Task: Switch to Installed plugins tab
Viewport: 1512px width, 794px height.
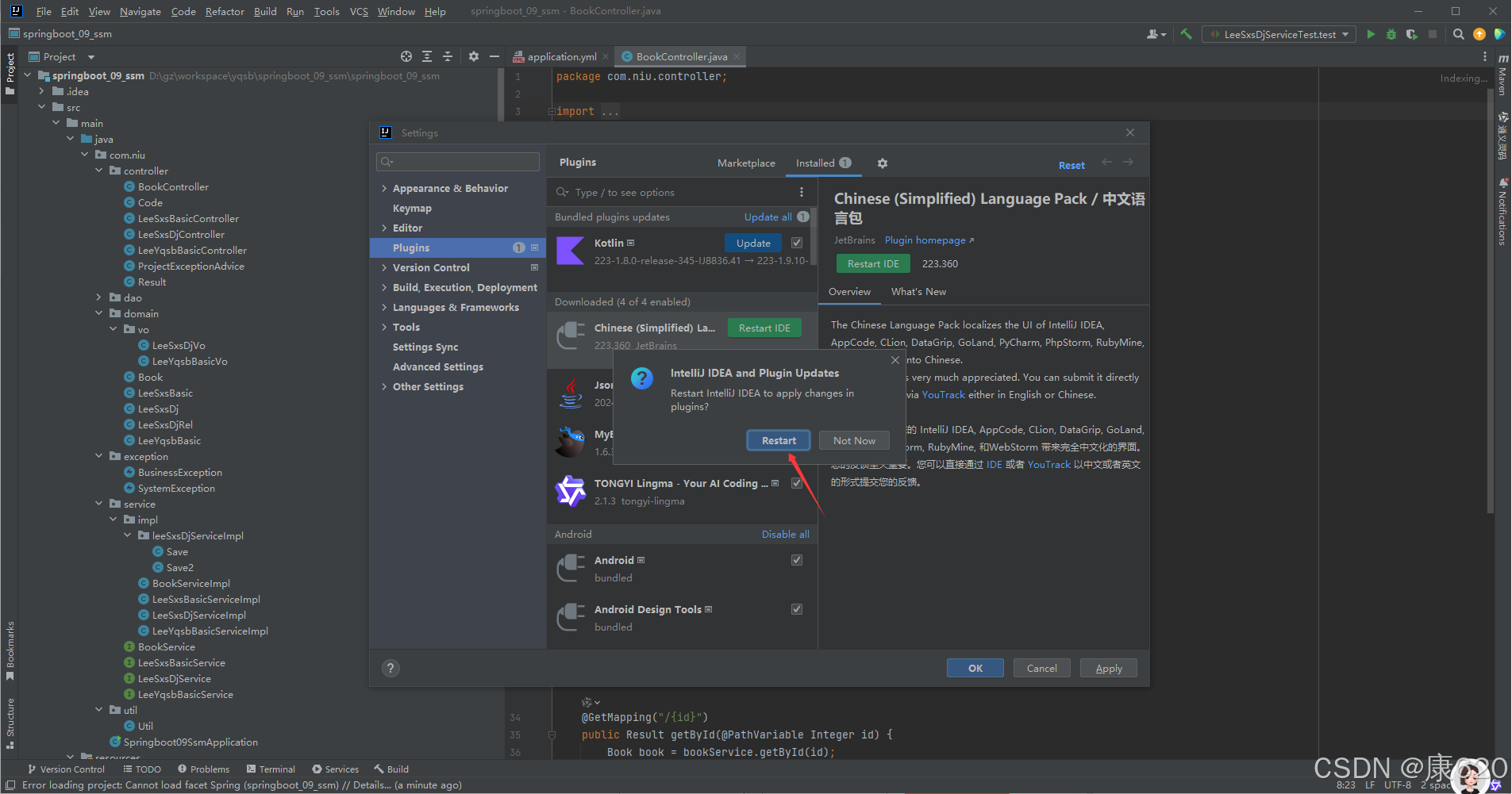Action: [823, 163]
